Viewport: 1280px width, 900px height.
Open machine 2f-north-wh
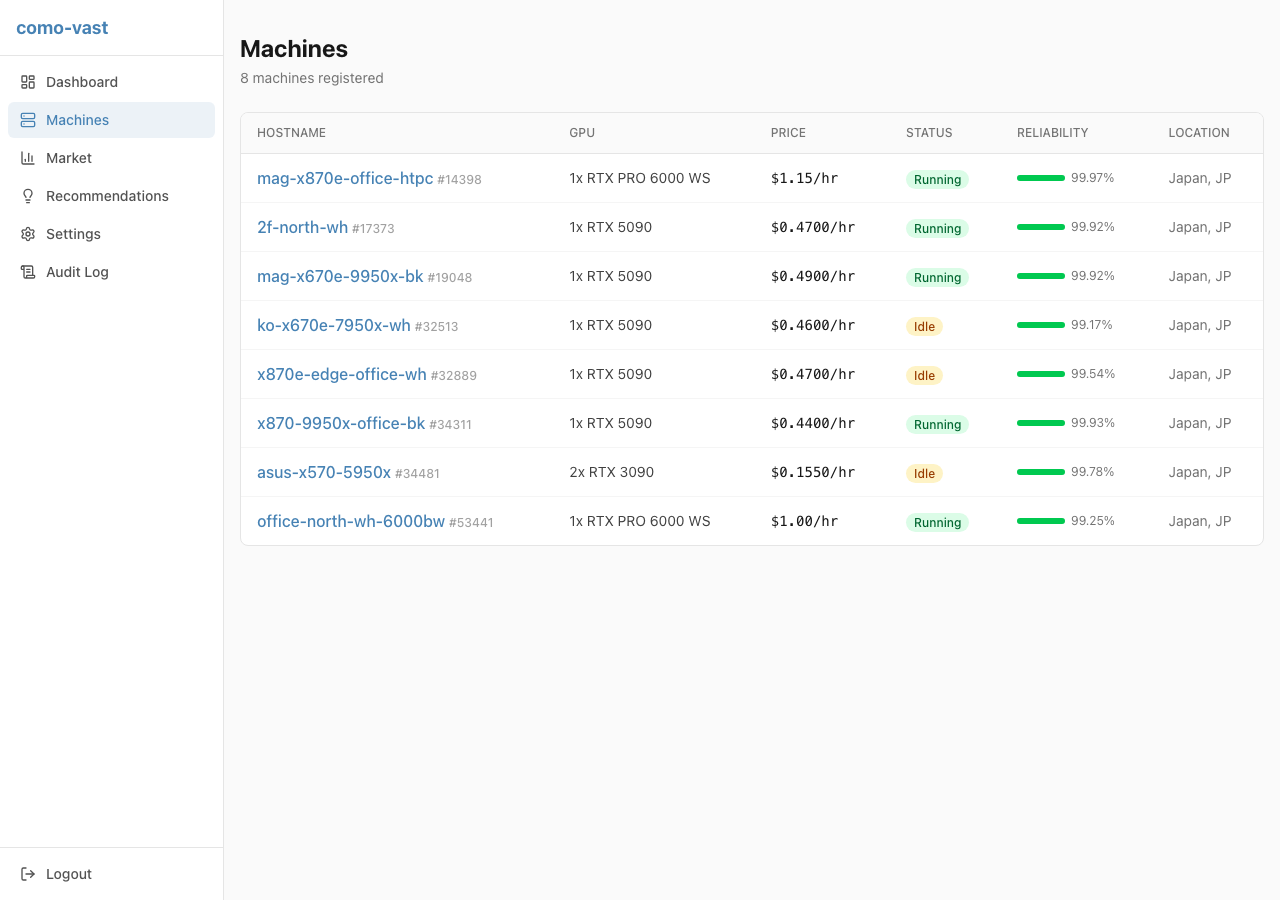tap(302, 227)
